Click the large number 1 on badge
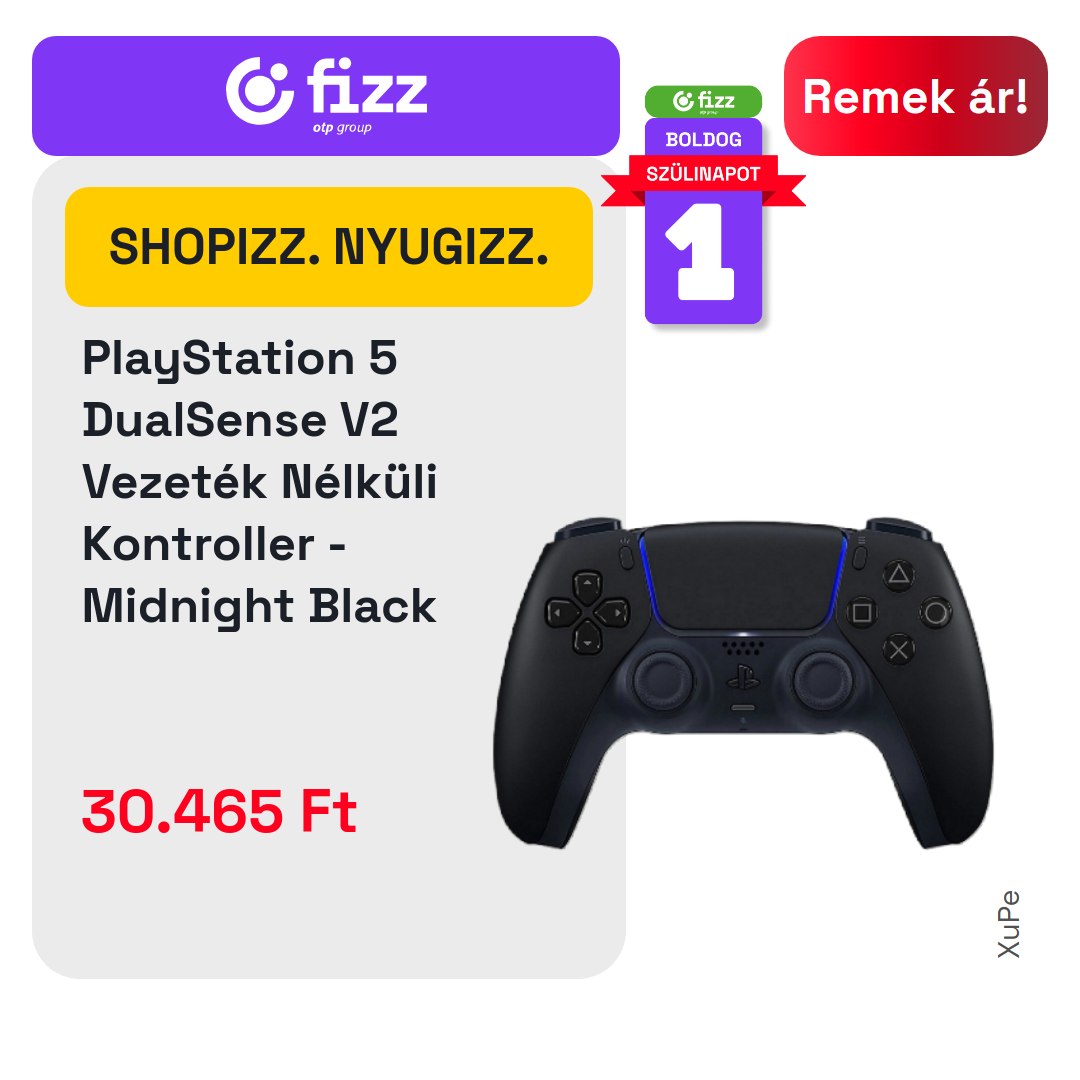1080x1080 pixels. pos(701,251)
